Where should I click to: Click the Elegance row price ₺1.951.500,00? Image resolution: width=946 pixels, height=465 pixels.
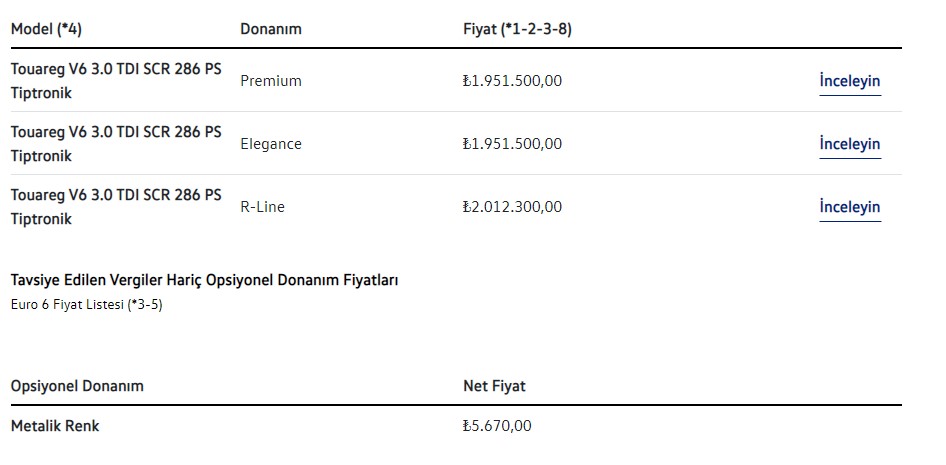pos(512,144)
